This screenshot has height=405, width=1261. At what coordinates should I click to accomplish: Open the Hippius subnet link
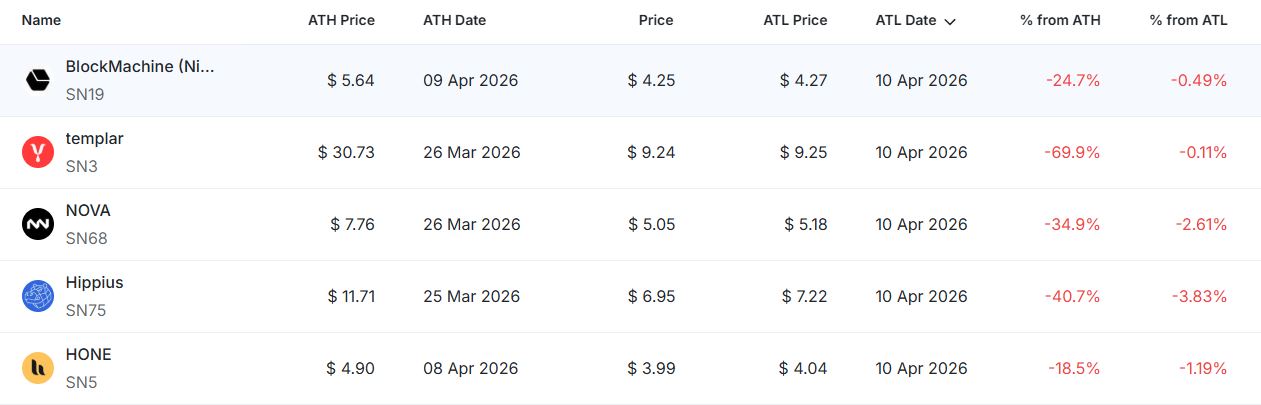point(94,283)
